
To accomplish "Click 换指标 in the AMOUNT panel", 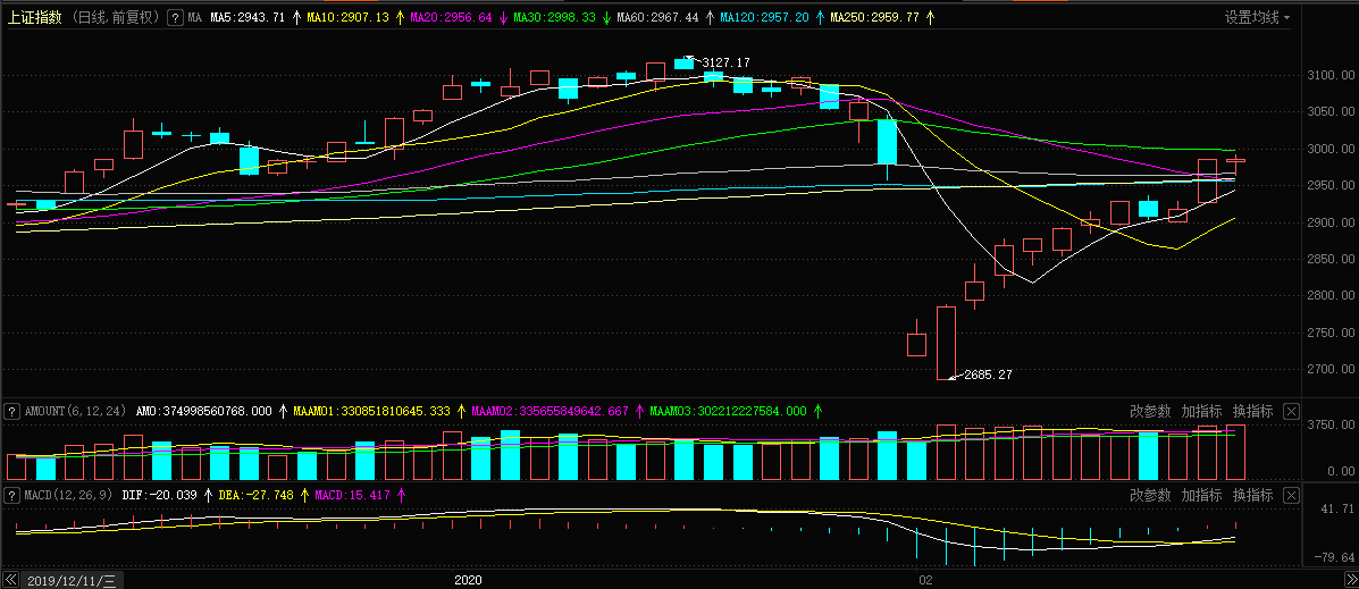I will click(x=1252, y=411).
